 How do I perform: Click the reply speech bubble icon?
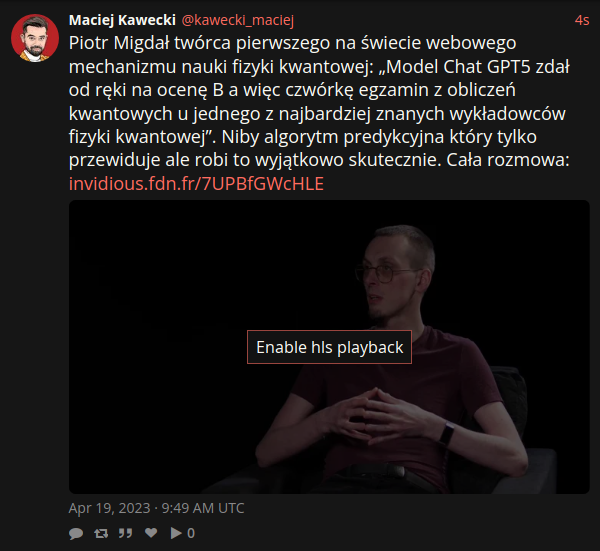76,533
